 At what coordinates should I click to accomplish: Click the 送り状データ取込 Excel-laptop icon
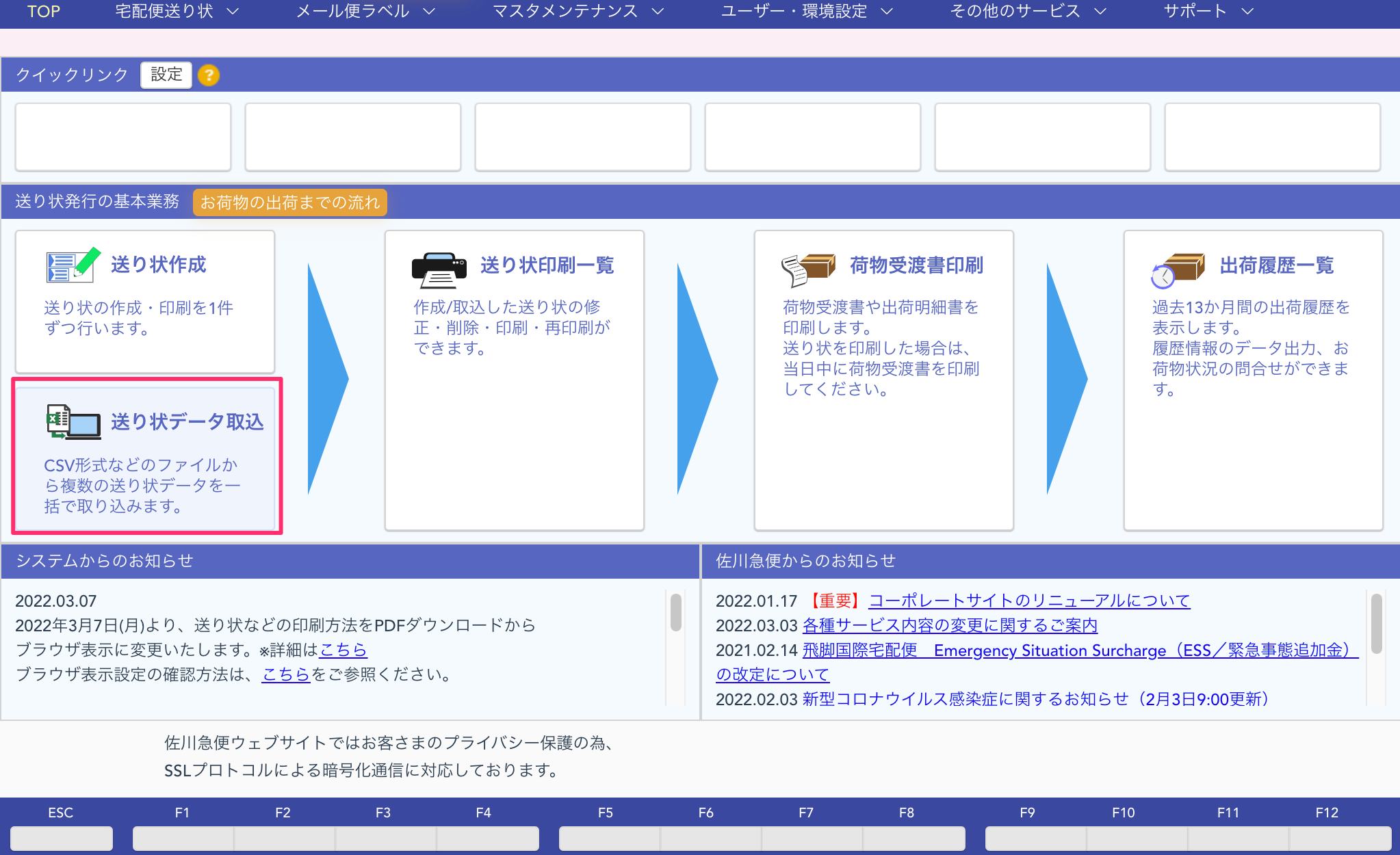[73, 421]
